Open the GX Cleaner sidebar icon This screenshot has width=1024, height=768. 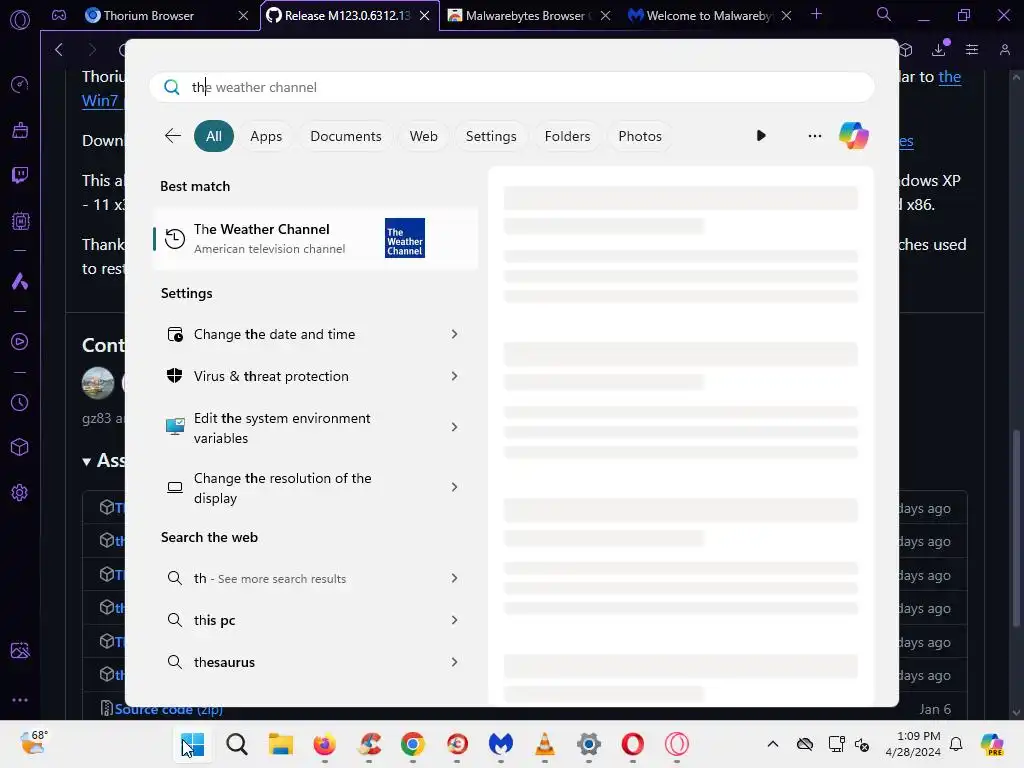point(20,130)
